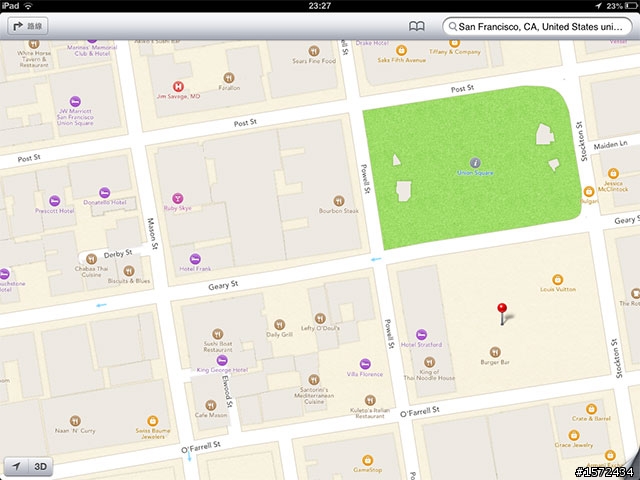Viewport: 640px width, 480px height.
Task: Focus the San Francisco search field
Action: pos(537,27)
